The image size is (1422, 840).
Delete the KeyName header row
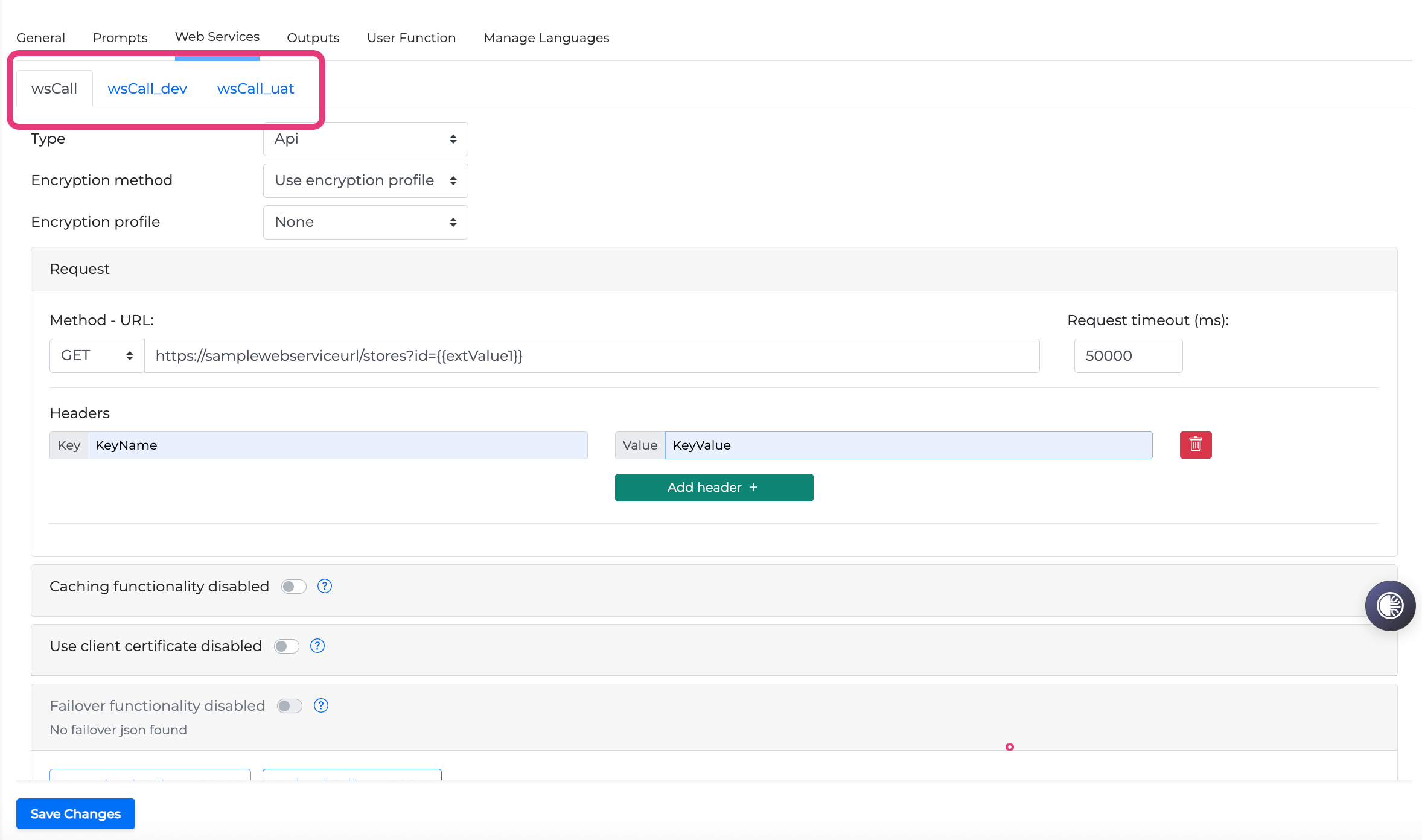click(x=1195, y=445)
